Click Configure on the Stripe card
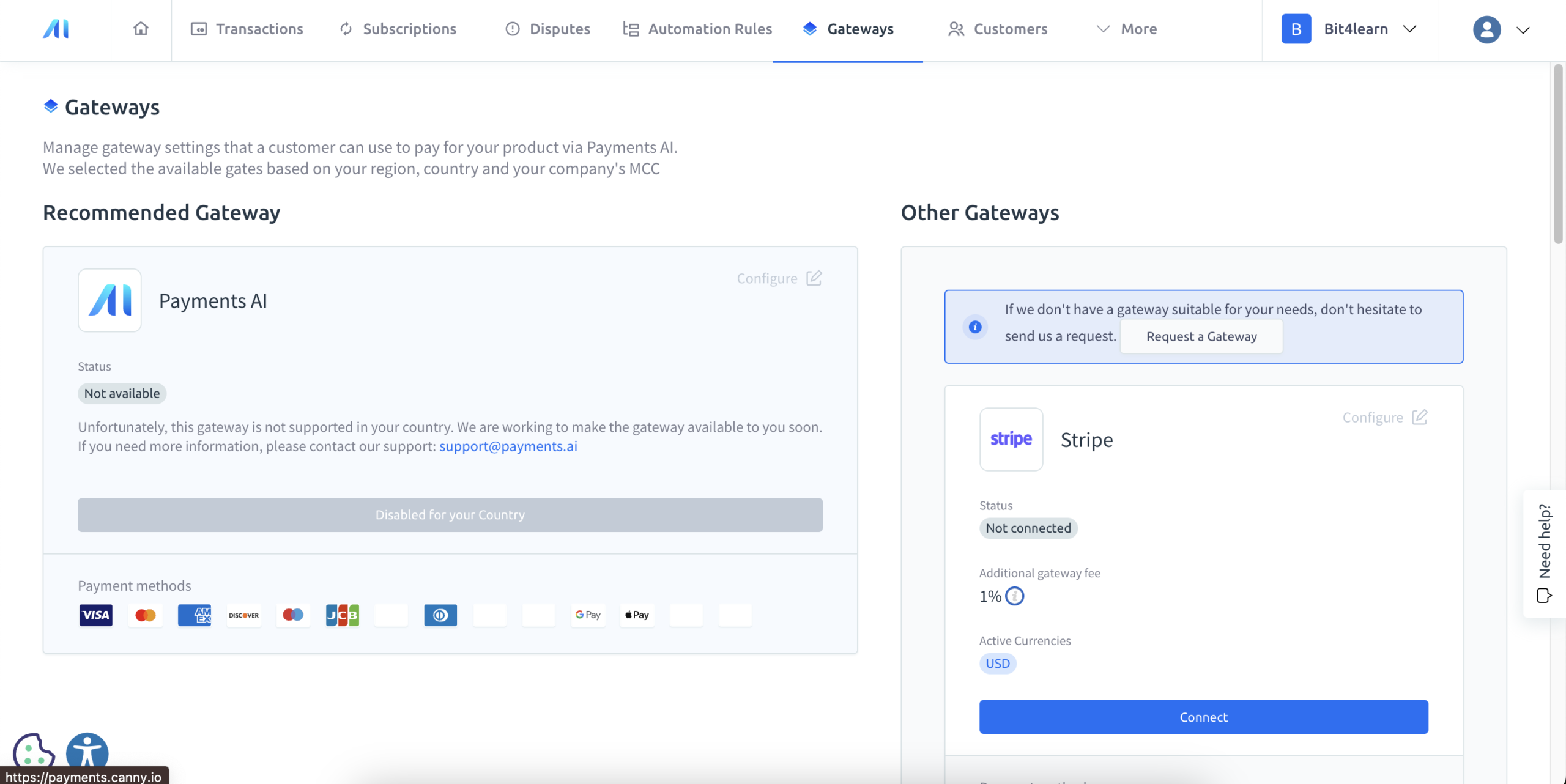The height and width of the screenshot is (784, 1566). [1385, 417]
